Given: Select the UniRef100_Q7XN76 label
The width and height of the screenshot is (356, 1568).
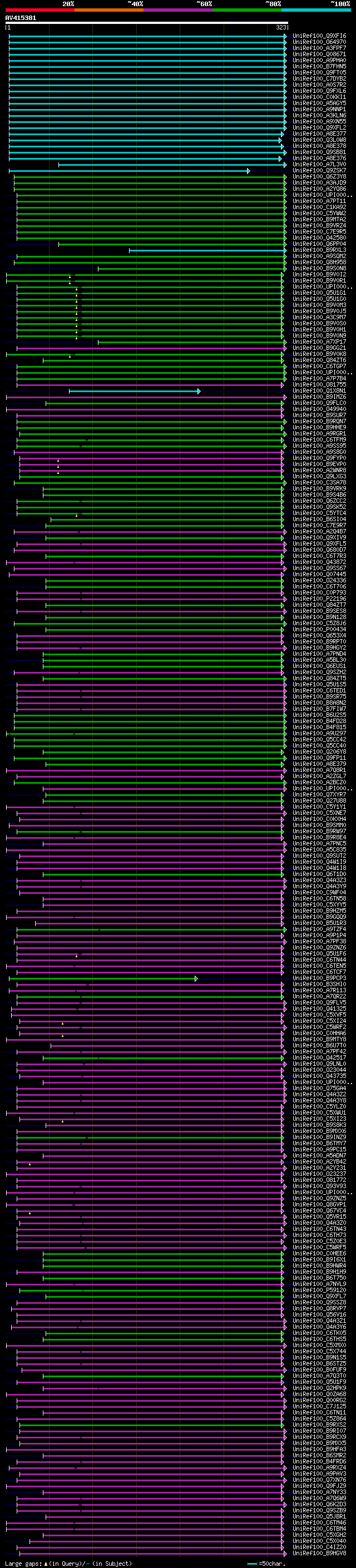Looking at the screenshot, I should 319,1480.
